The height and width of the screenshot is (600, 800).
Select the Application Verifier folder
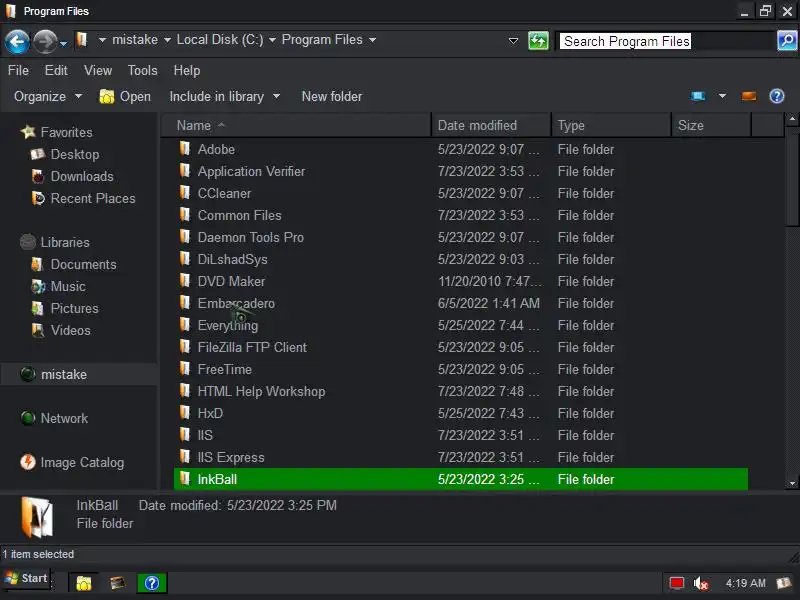coord(251,171)
